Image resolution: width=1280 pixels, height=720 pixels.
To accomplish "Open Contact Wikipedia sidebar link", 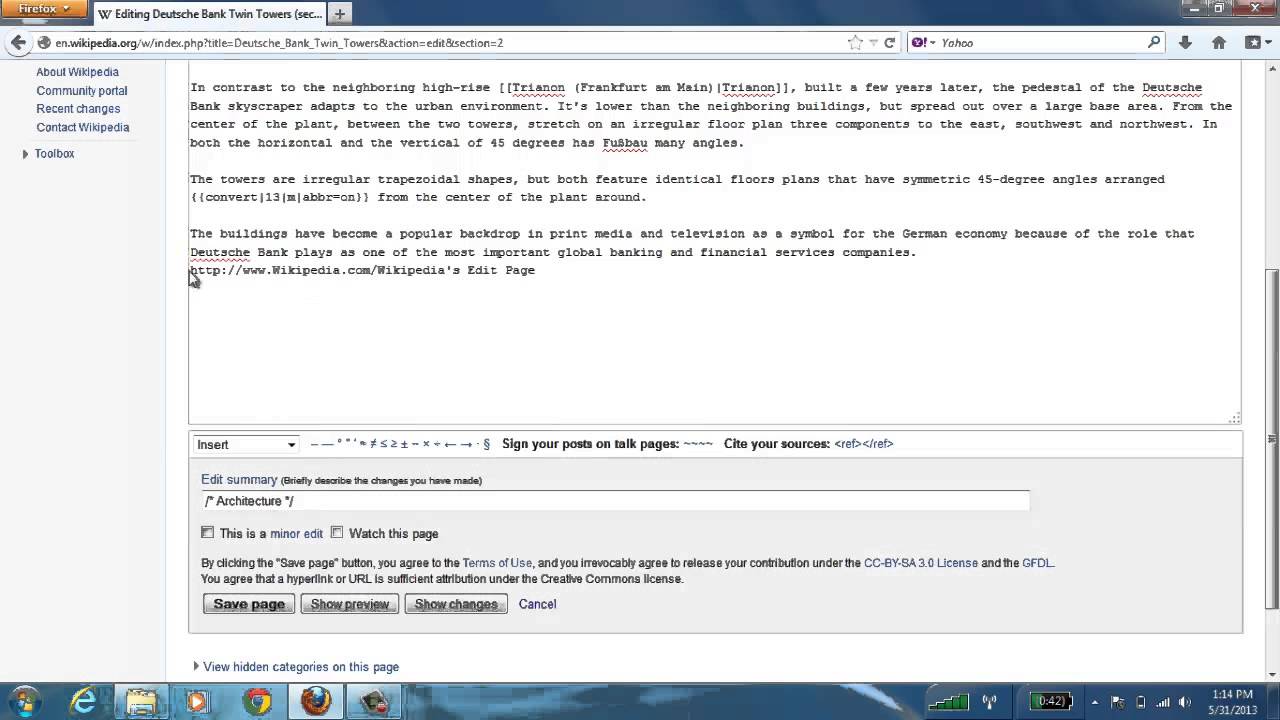I will coord(83,128).
